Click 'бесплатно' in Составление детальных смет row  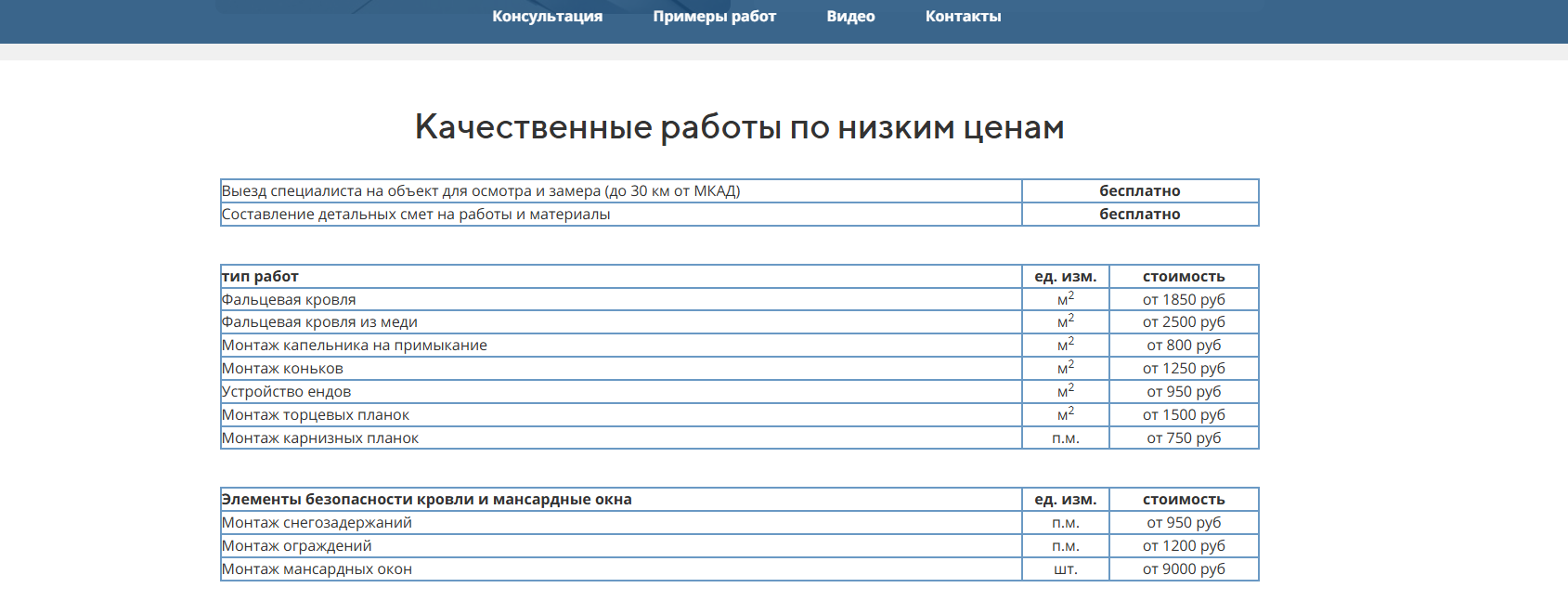click(1140, 214)
